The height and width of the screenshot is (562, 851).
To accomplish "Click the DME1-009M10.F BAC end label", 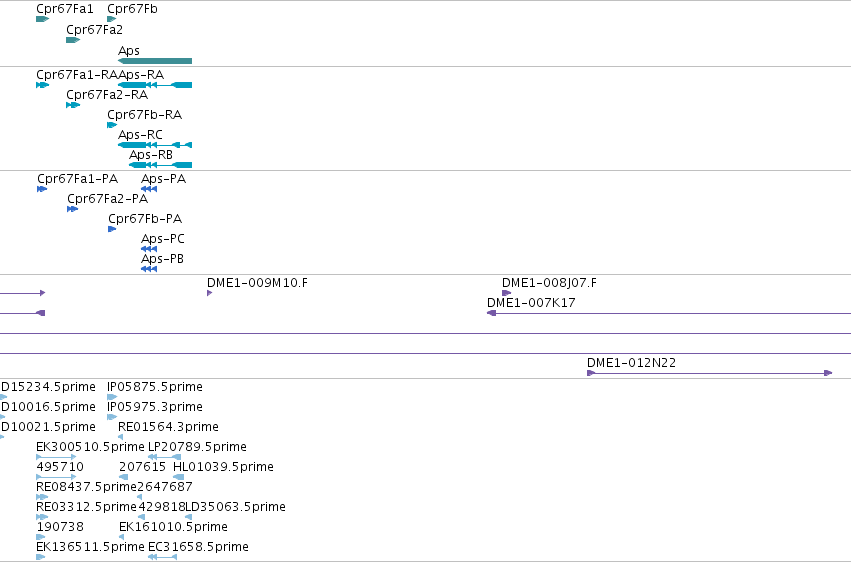I will click(257, 283).
